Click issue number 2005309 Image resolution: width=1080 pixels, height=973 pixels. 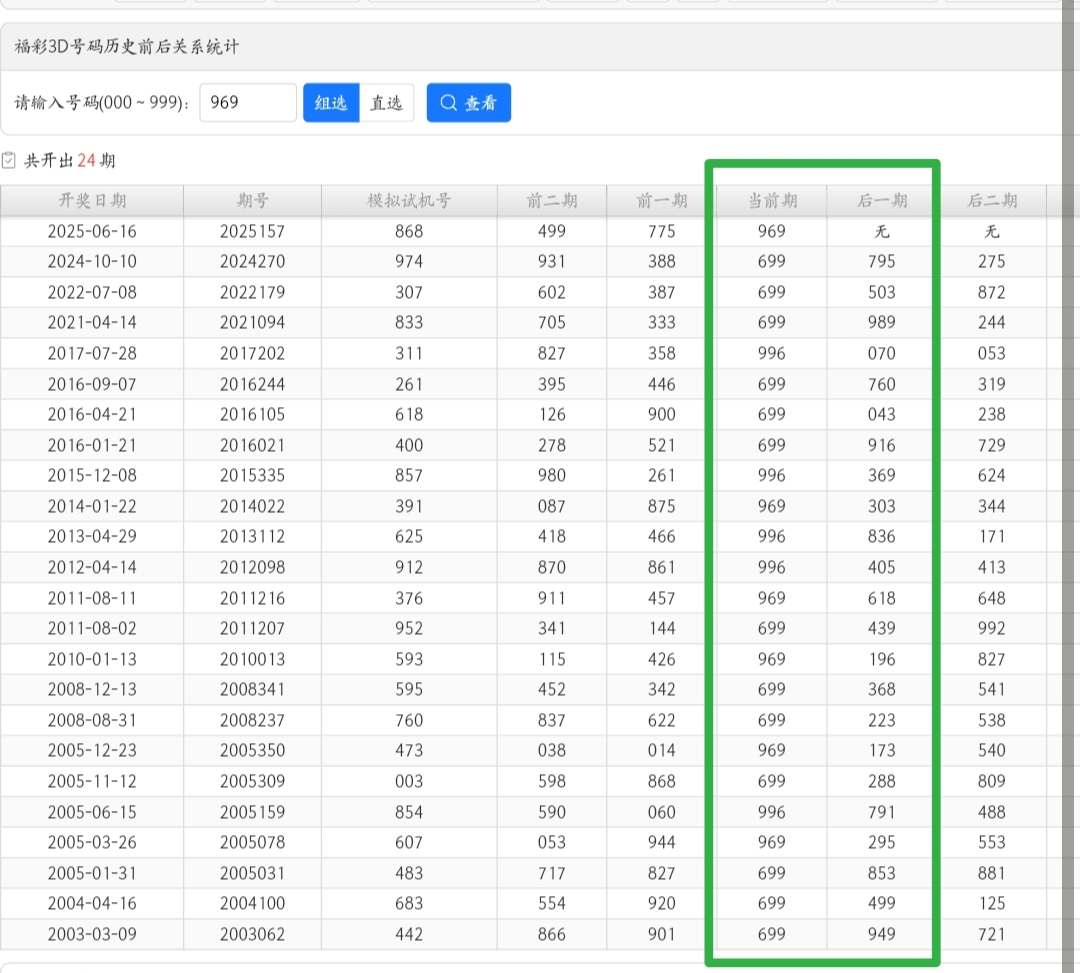(252, 781)
